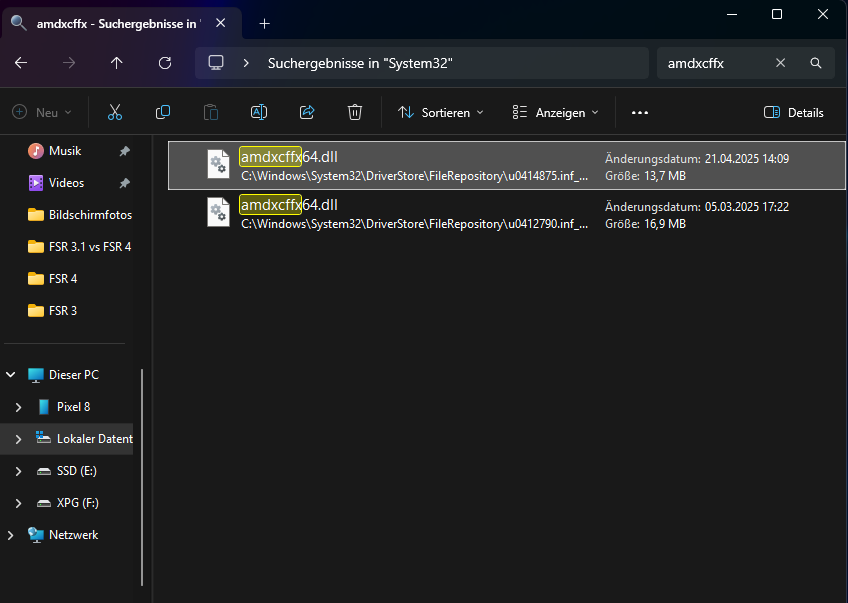
Task: Click the PC monitor icon in address bar
Action: coord(216,63)
